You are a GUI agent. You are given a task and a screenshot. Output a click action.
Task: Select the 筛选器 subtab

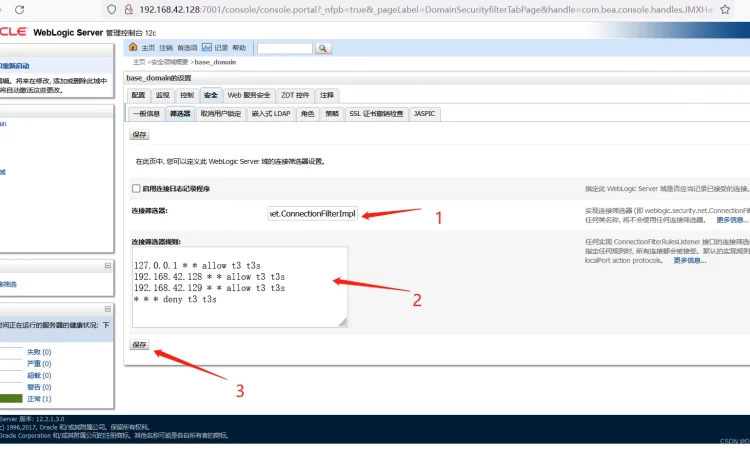point(180,114)
